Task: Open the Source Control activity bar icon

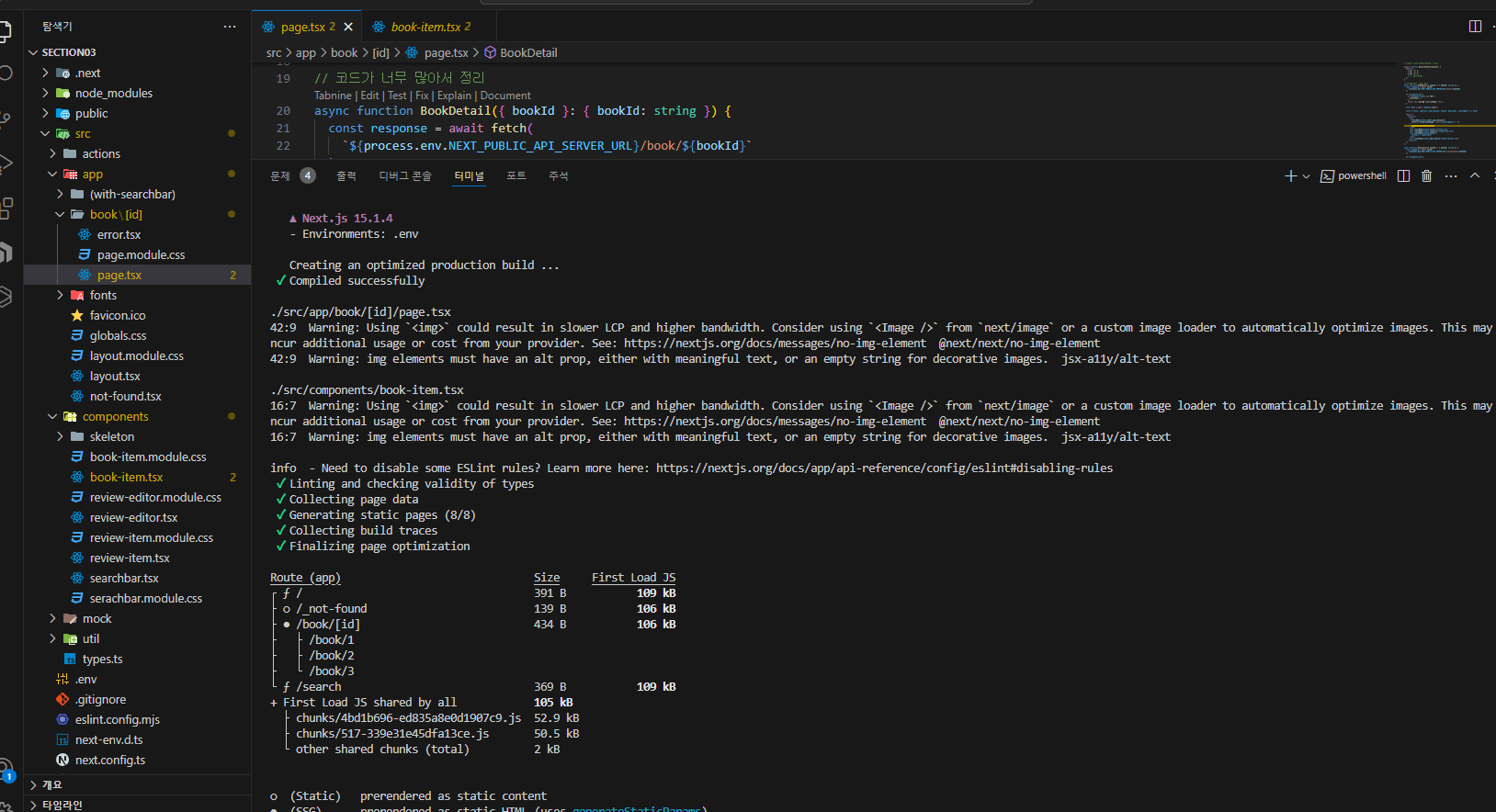Action: coord(6,118)
